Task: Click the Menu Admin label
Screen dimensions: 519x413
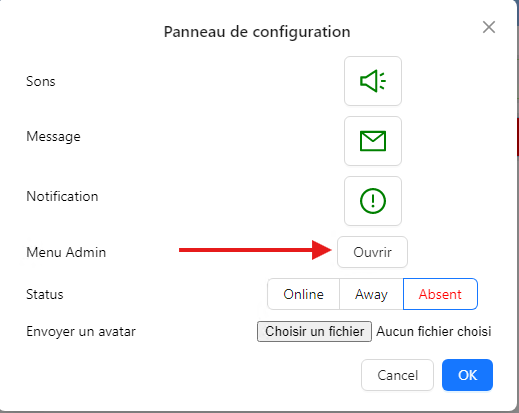Action: pyautogui.click(x=66, y=252)
